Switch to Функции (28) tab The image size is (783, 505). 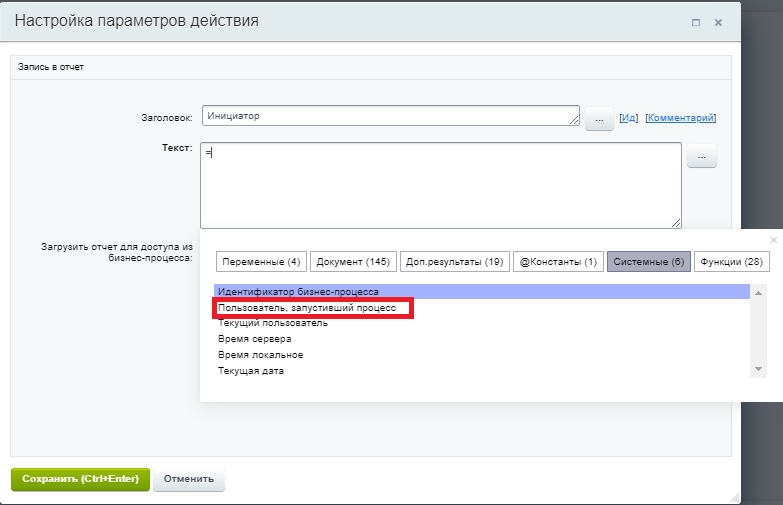click(732, 262)
